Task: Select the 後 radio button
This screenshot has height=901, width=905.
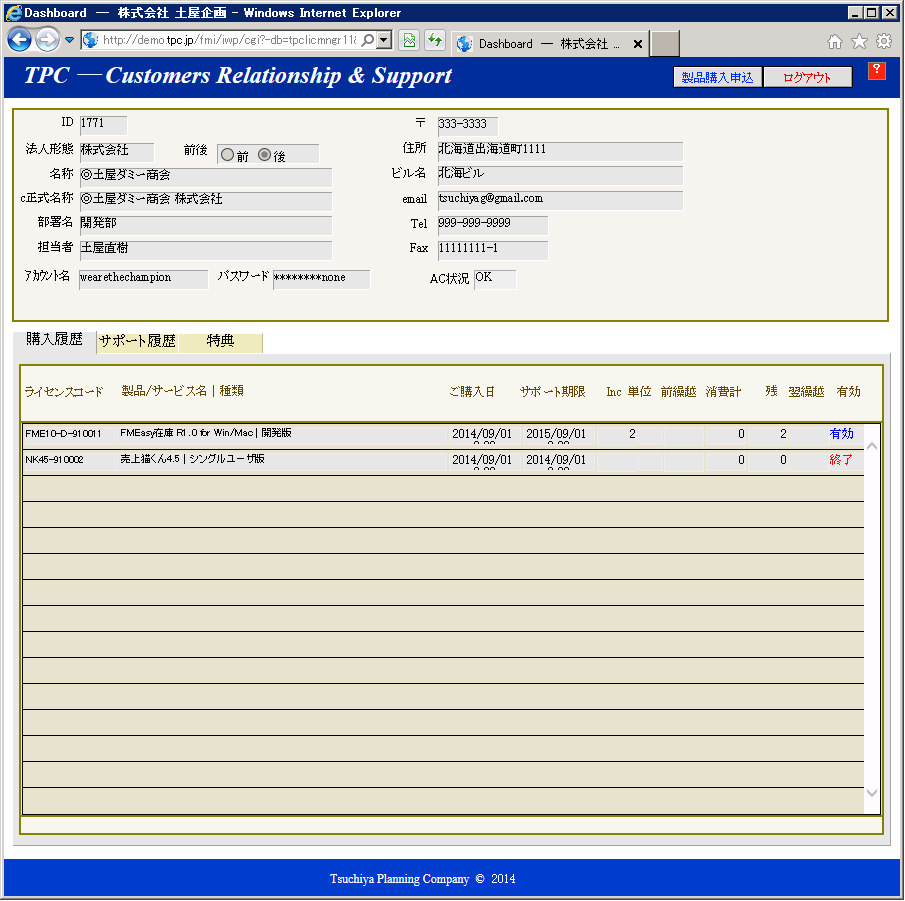Action: [x=264, y=155]
